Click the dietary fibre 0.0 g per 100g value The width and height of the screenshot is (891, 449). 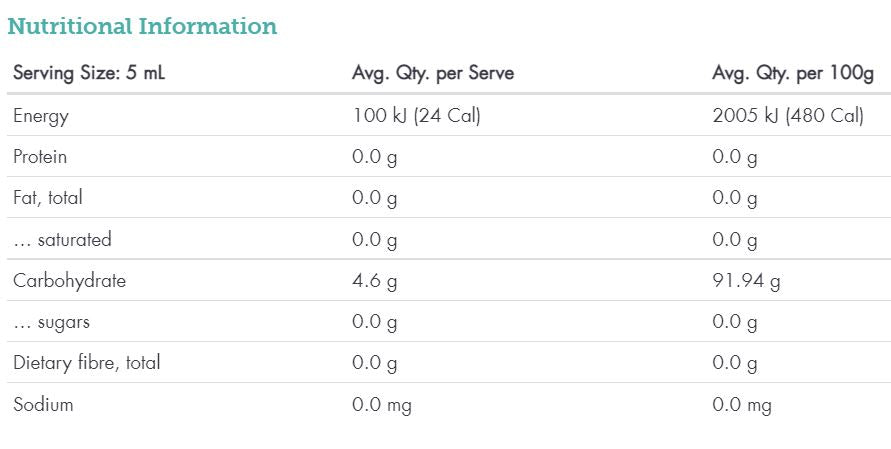(735, 363)
